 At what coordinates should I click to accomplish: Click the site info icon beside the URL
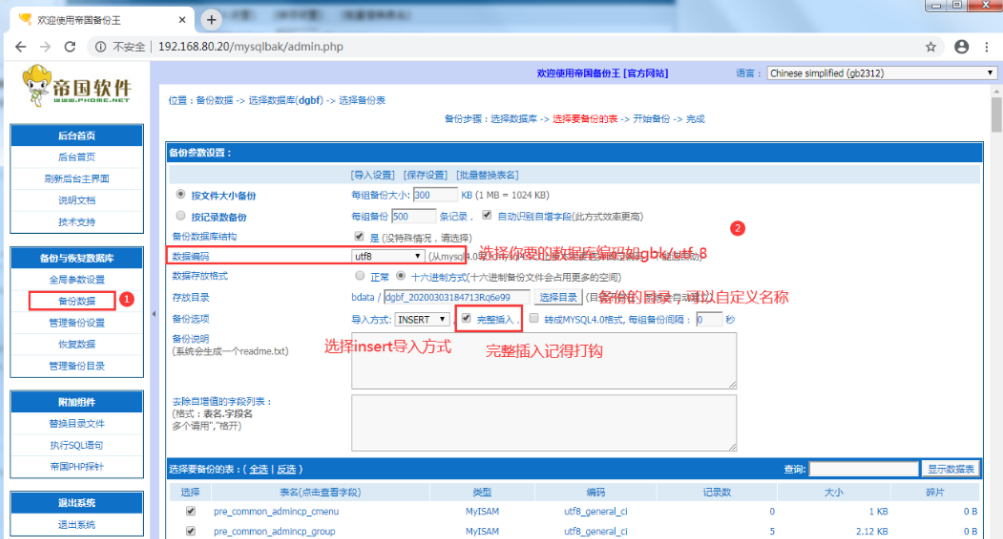click(x=100, y=47)
